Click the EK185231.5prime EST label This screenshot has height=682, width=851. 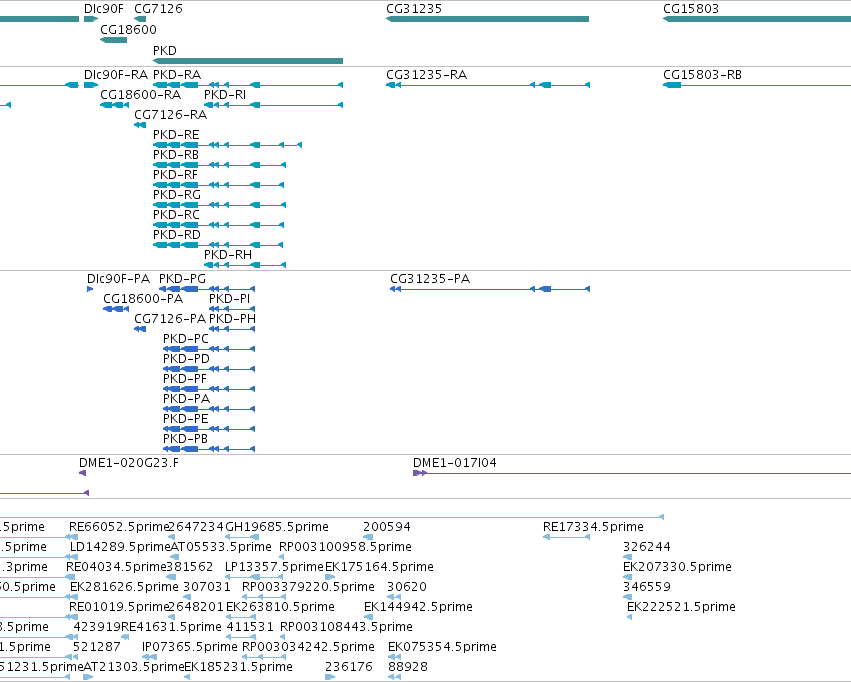pyautogui.click(x=239, y=667)
